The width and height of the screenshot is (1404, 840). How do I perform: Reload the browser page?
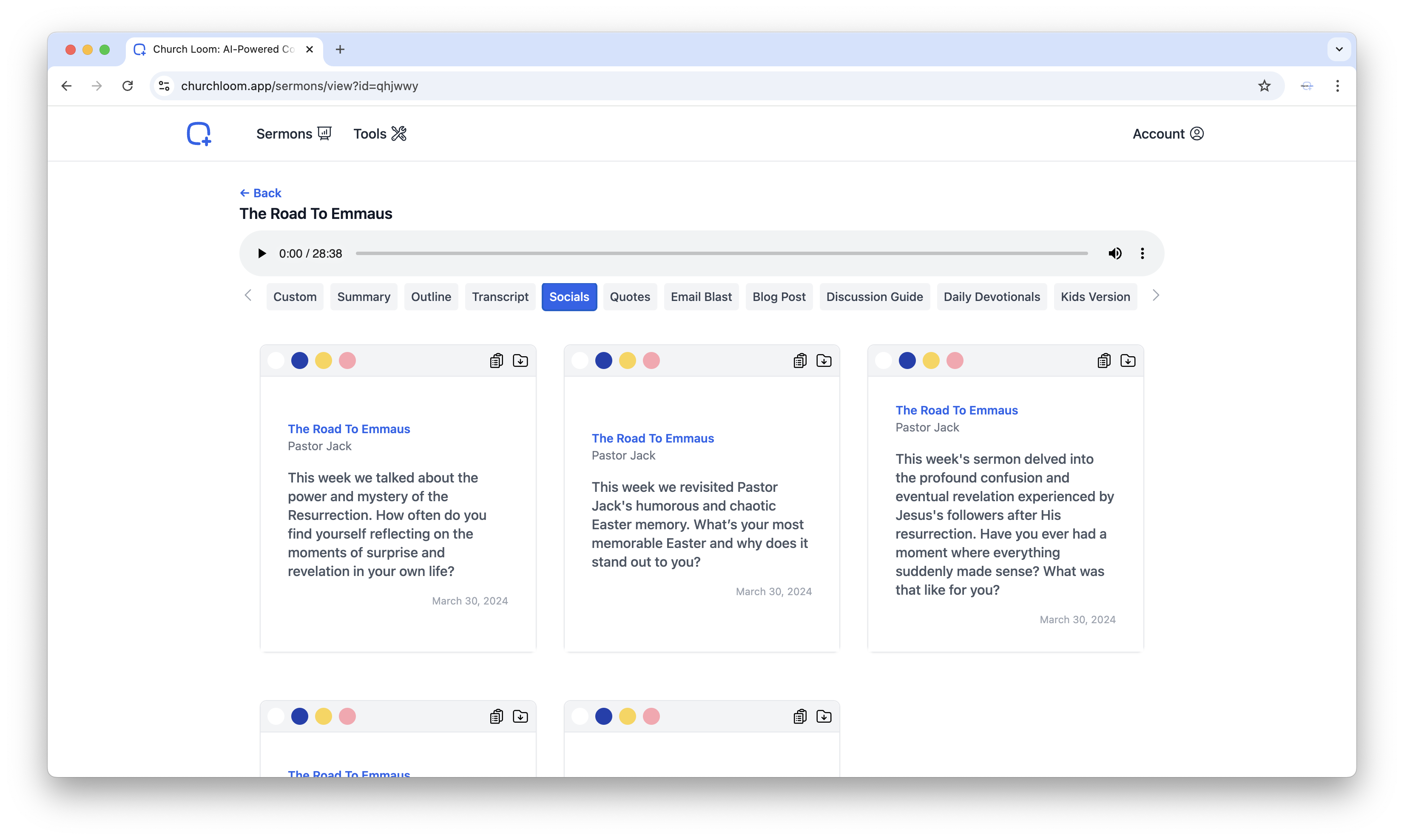coord(128,86)
